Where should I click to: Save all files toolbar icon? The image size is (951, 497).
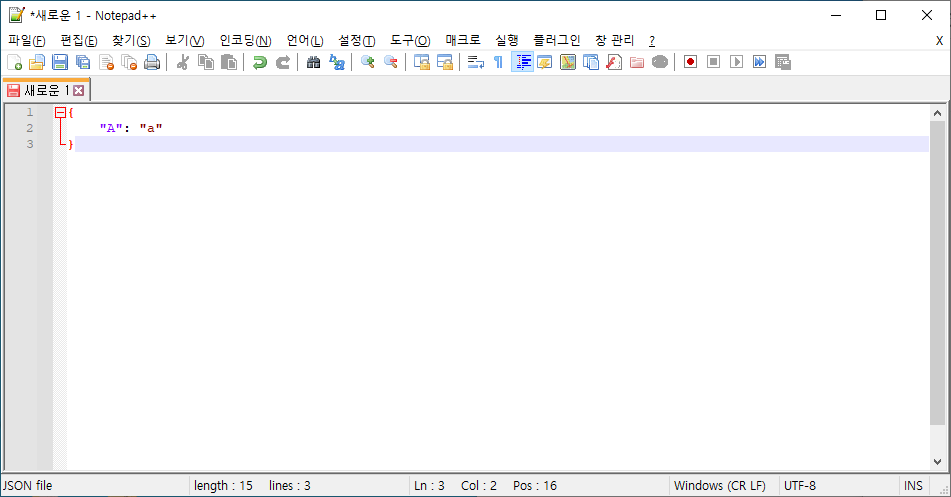click(x=83, y=62)
